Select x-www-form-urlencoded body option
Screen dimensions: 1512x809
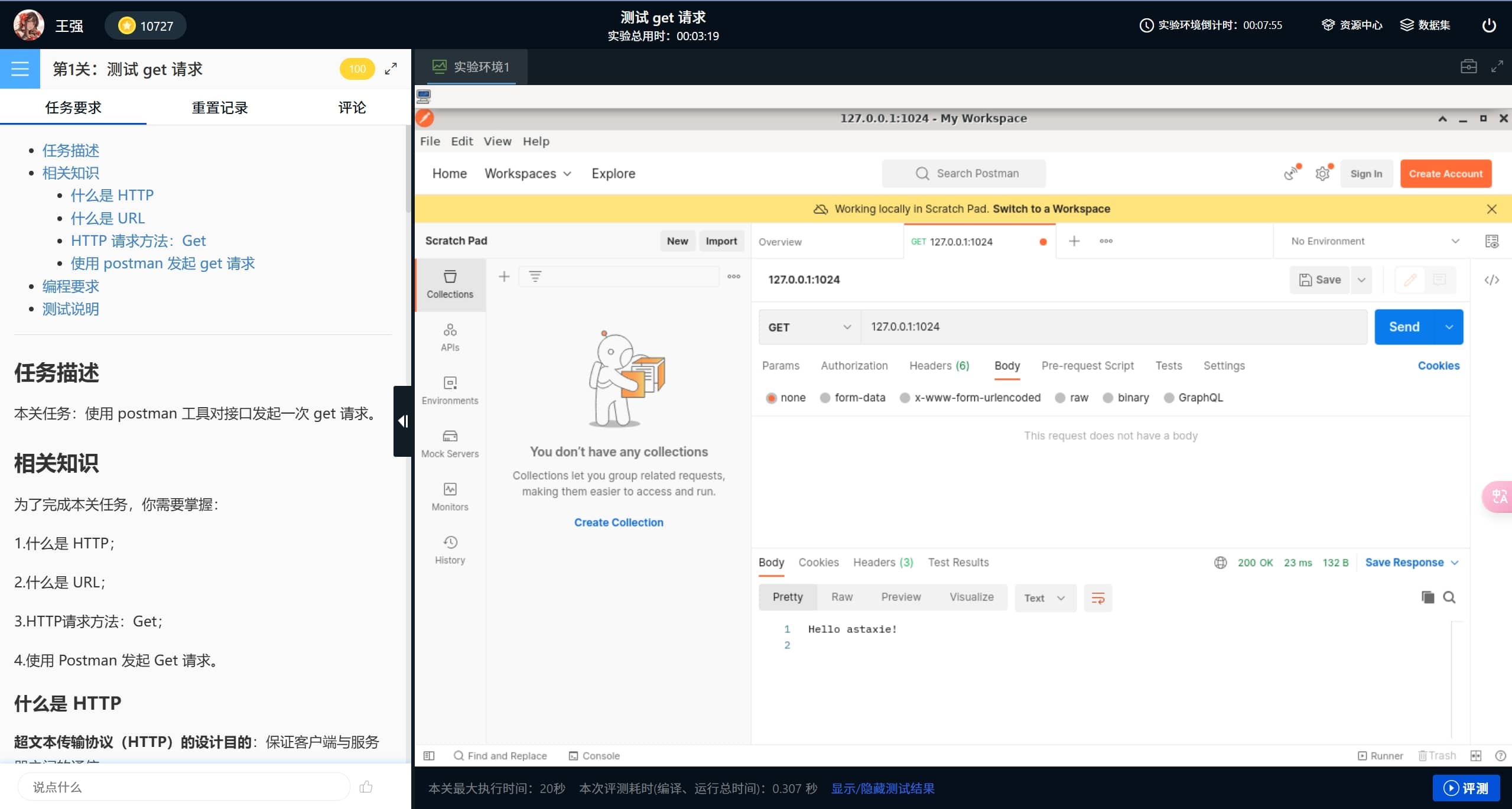(x=905, y=398)
